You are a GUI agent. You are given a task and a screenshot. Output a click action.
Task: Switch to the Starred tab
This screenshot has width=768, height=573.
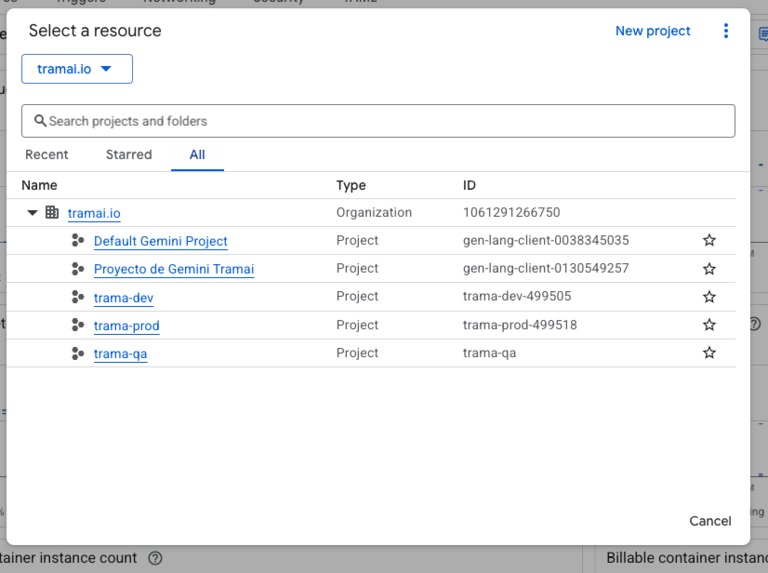pyautogui.click(x=129, y=155)
